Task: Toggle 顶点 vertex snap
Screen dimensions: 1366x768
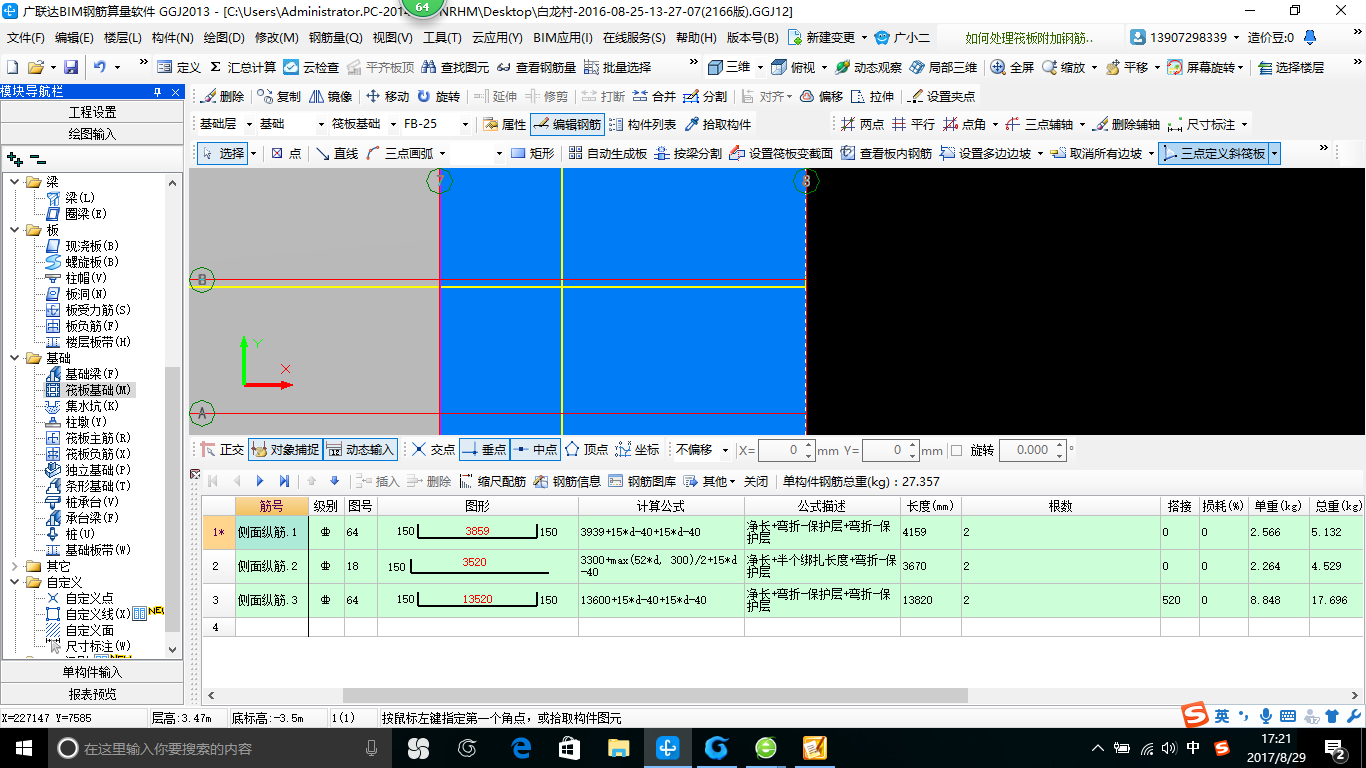Action: tap(586, 450)
